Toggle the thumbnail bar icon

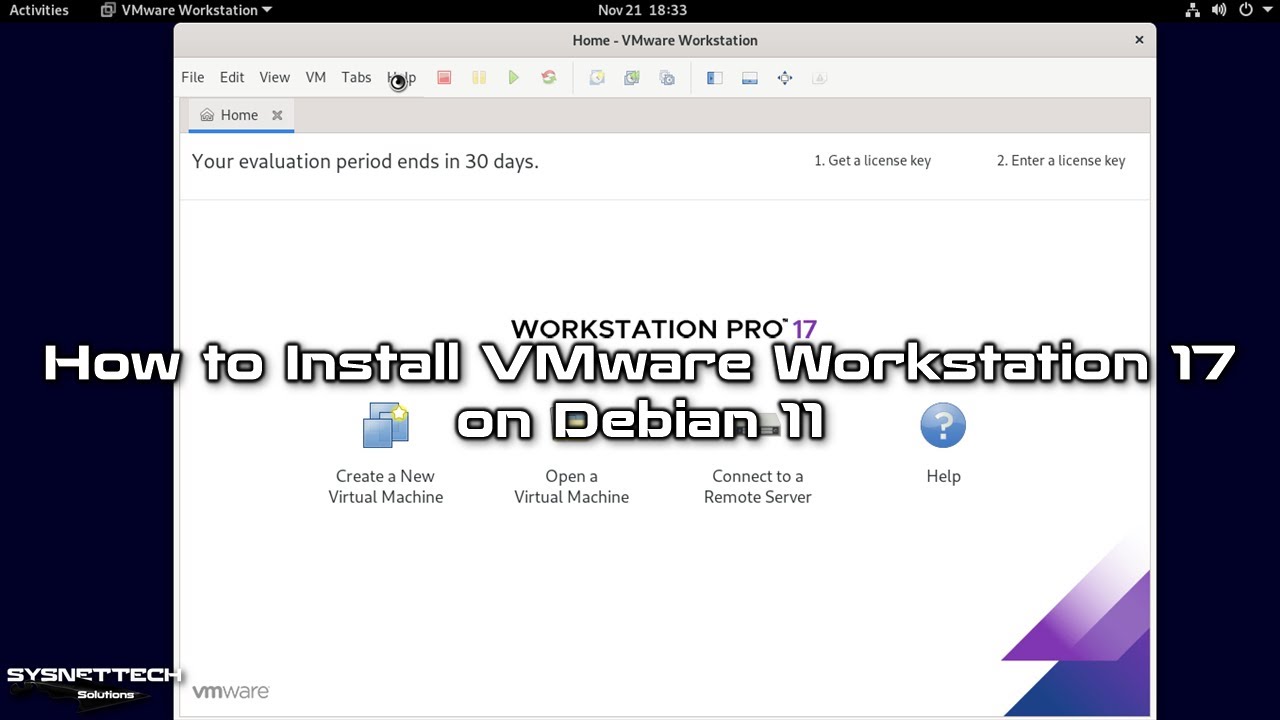(x=749, y=78)
